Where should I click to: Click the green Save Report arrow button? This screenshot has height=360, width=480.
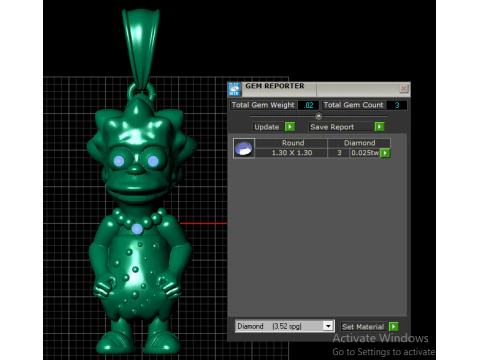[379, 127]
